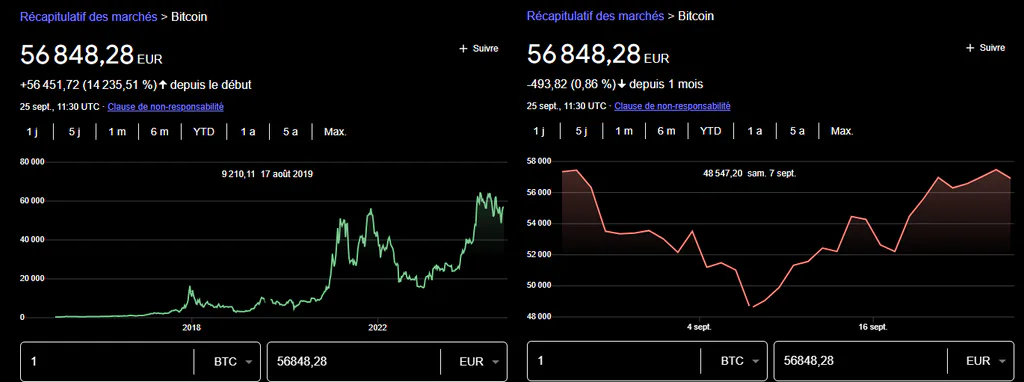
Task: Show the Max. range on right chart
Action: [842, 131]
